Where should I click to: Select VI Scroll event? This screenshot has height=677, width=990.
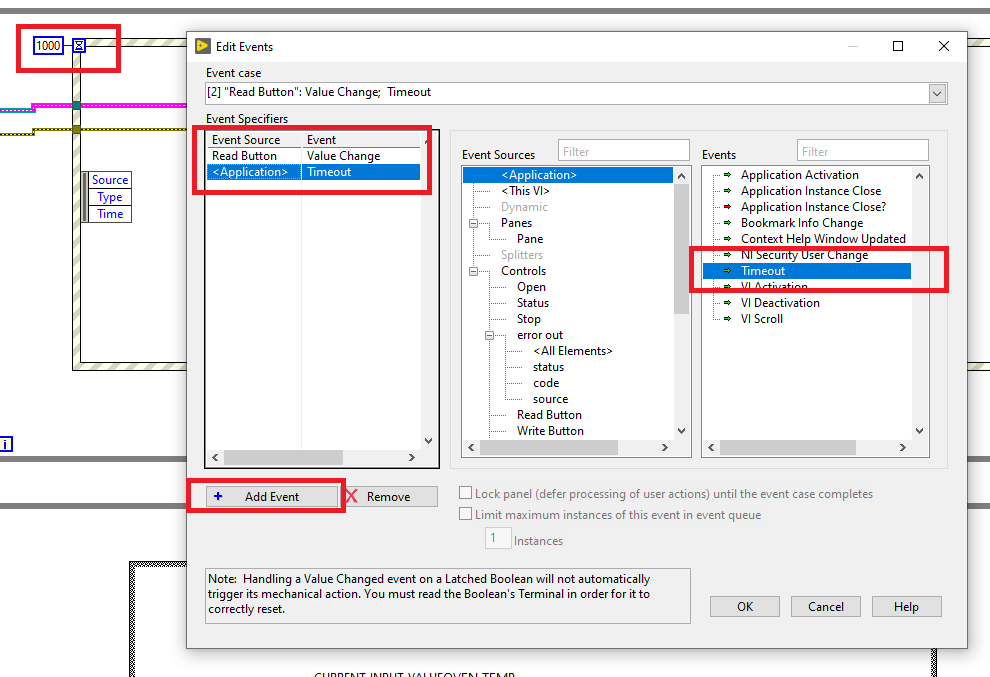pyautogui.click(x=761, y=319)
